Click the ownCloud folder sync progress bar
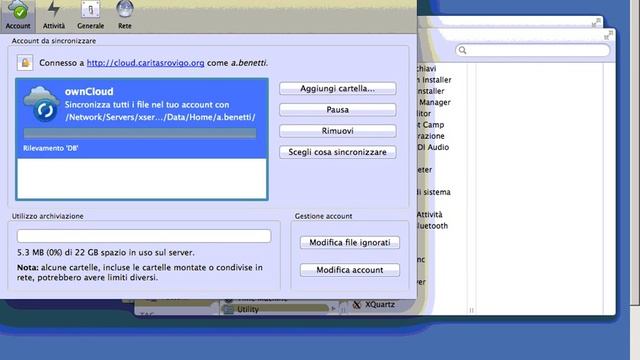The height and width of the screenshot is (360, 640). [x=140, y=133]
